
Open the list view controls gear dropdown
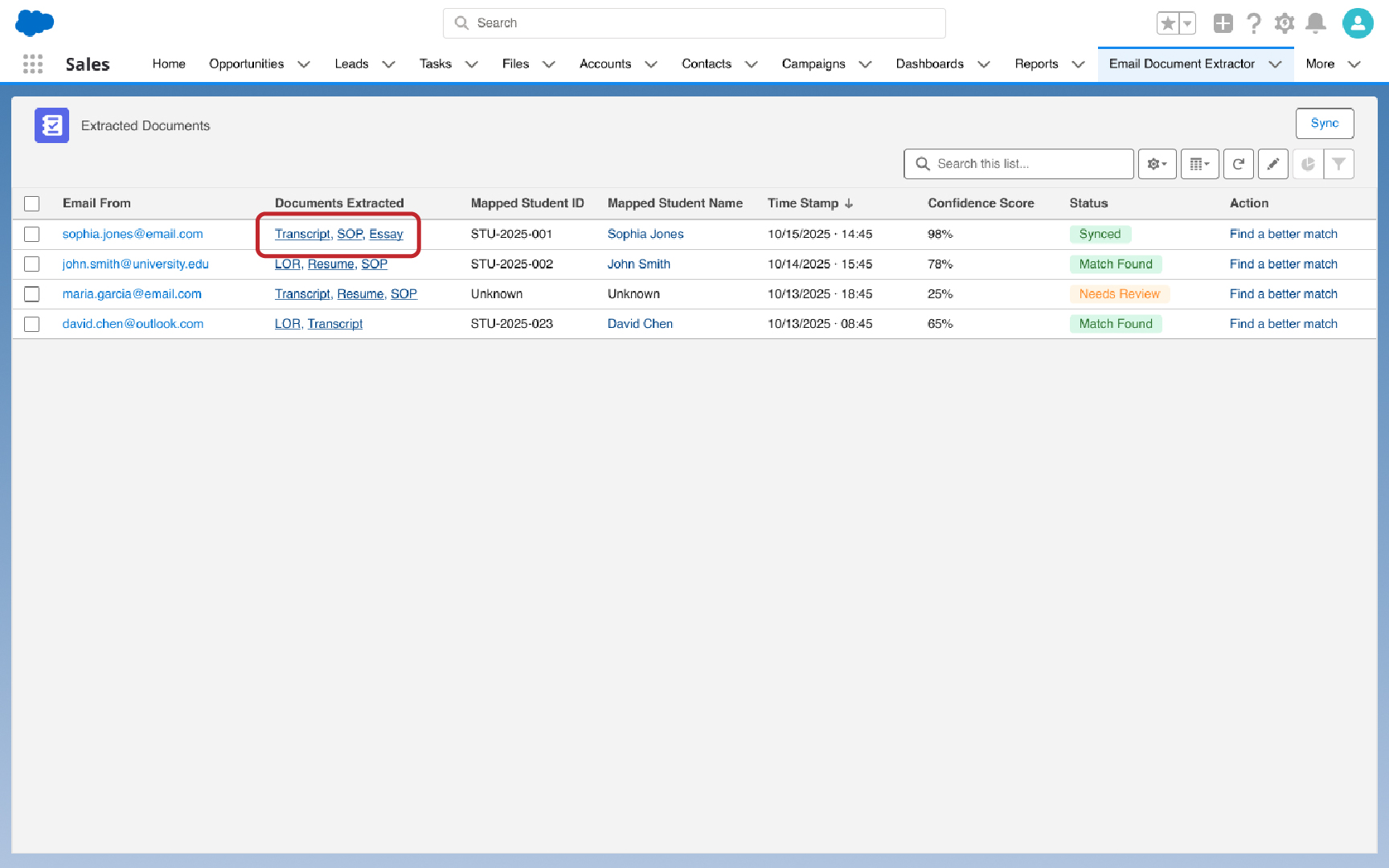[x=1157, y=164]
